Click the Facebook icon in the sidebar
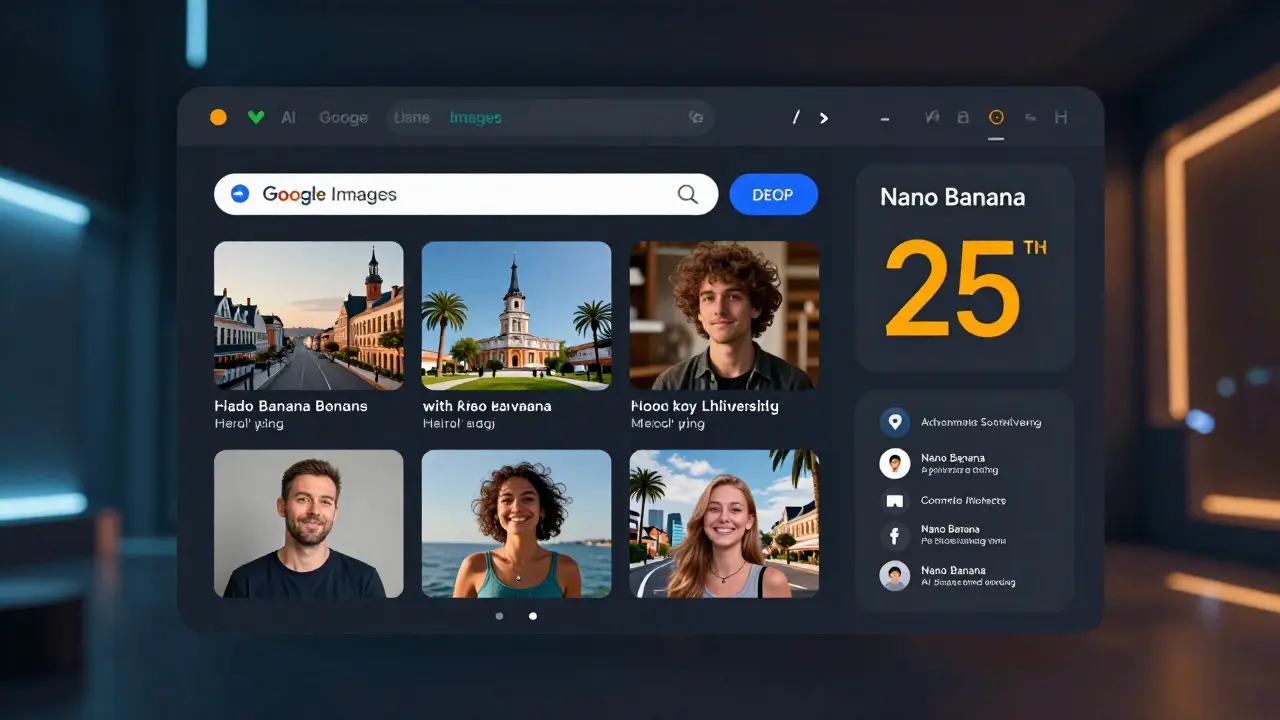The image size is (1280, 720). tap(894, 535)
